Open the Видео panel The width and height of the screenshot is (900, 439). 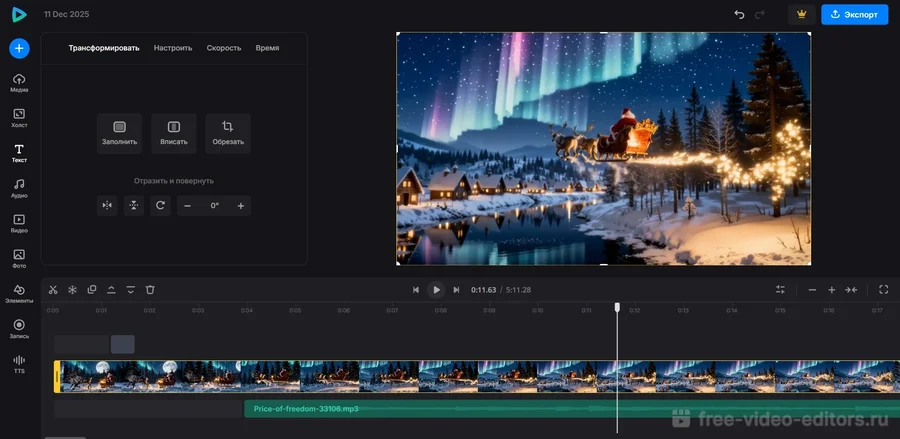coord(19,223)
